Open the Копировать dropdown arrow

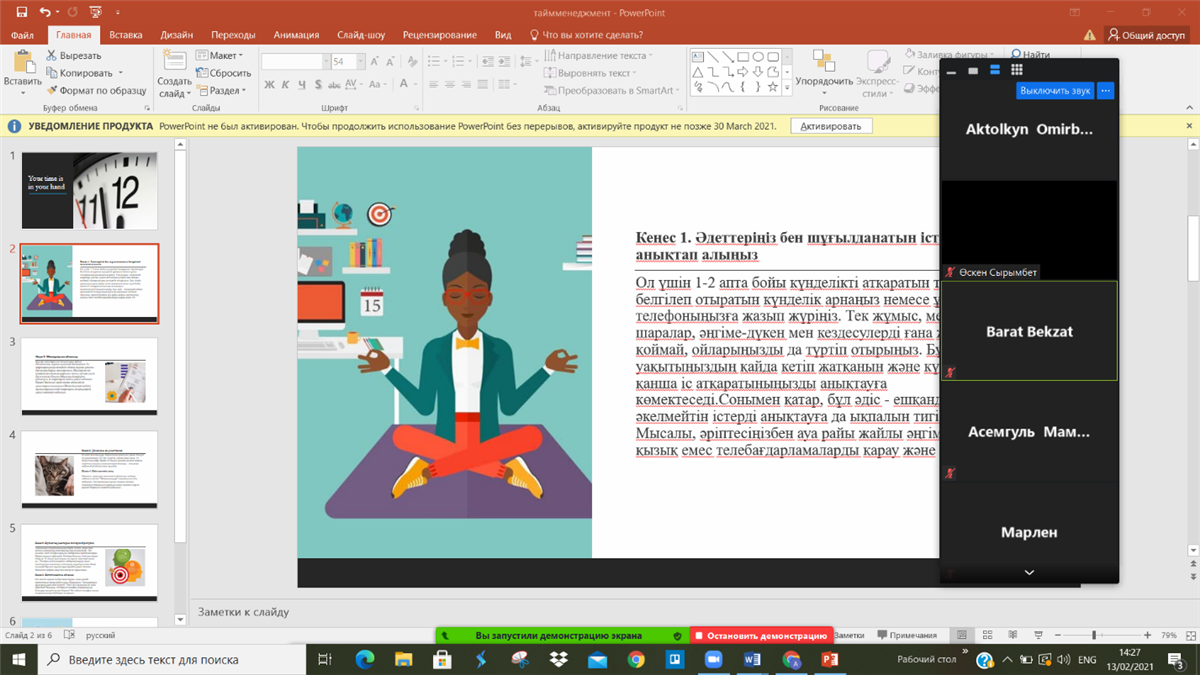point(120,73)
